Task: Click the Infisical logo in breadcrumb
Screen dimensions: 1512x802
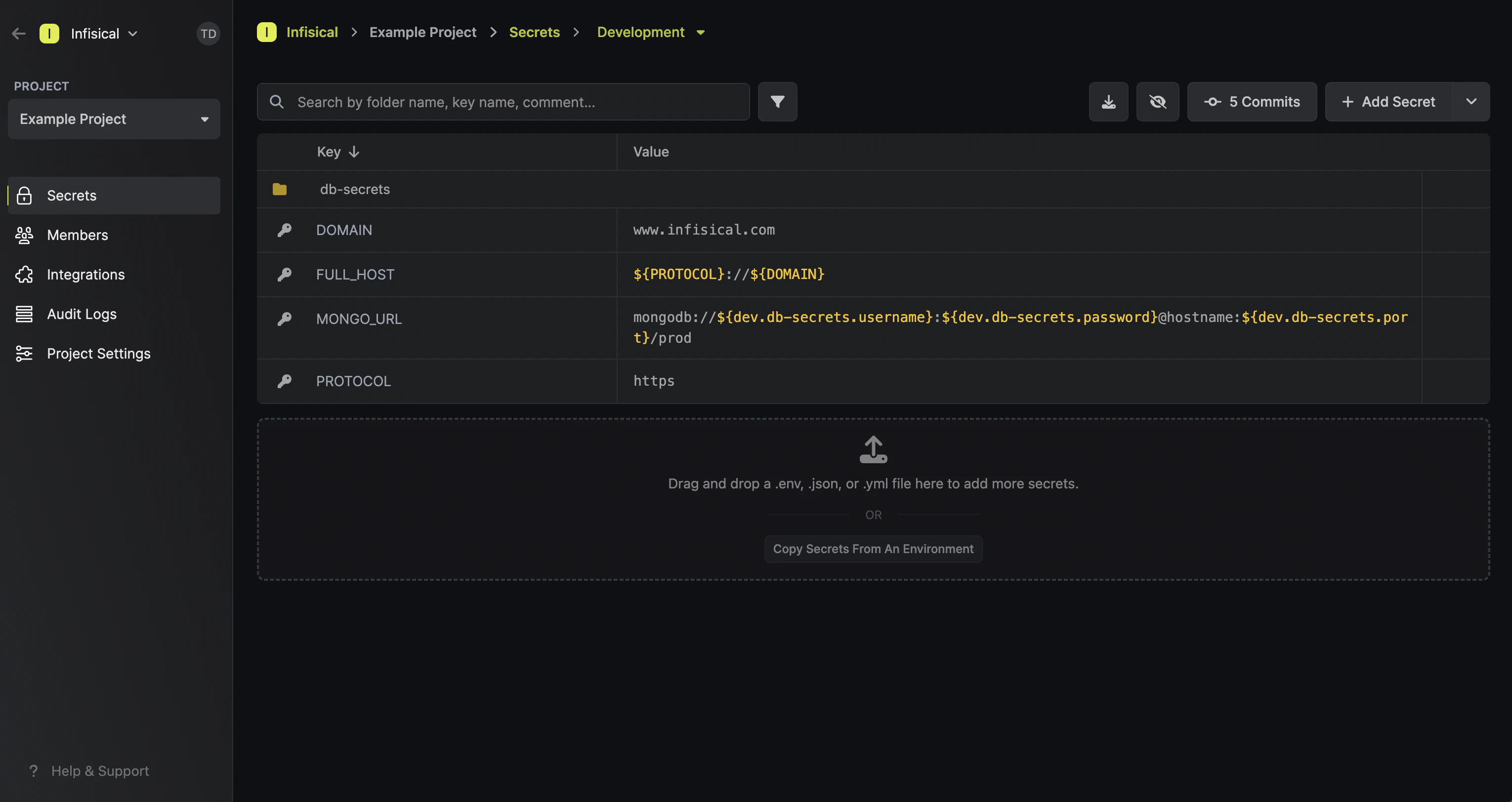Action: pos(266,32)
